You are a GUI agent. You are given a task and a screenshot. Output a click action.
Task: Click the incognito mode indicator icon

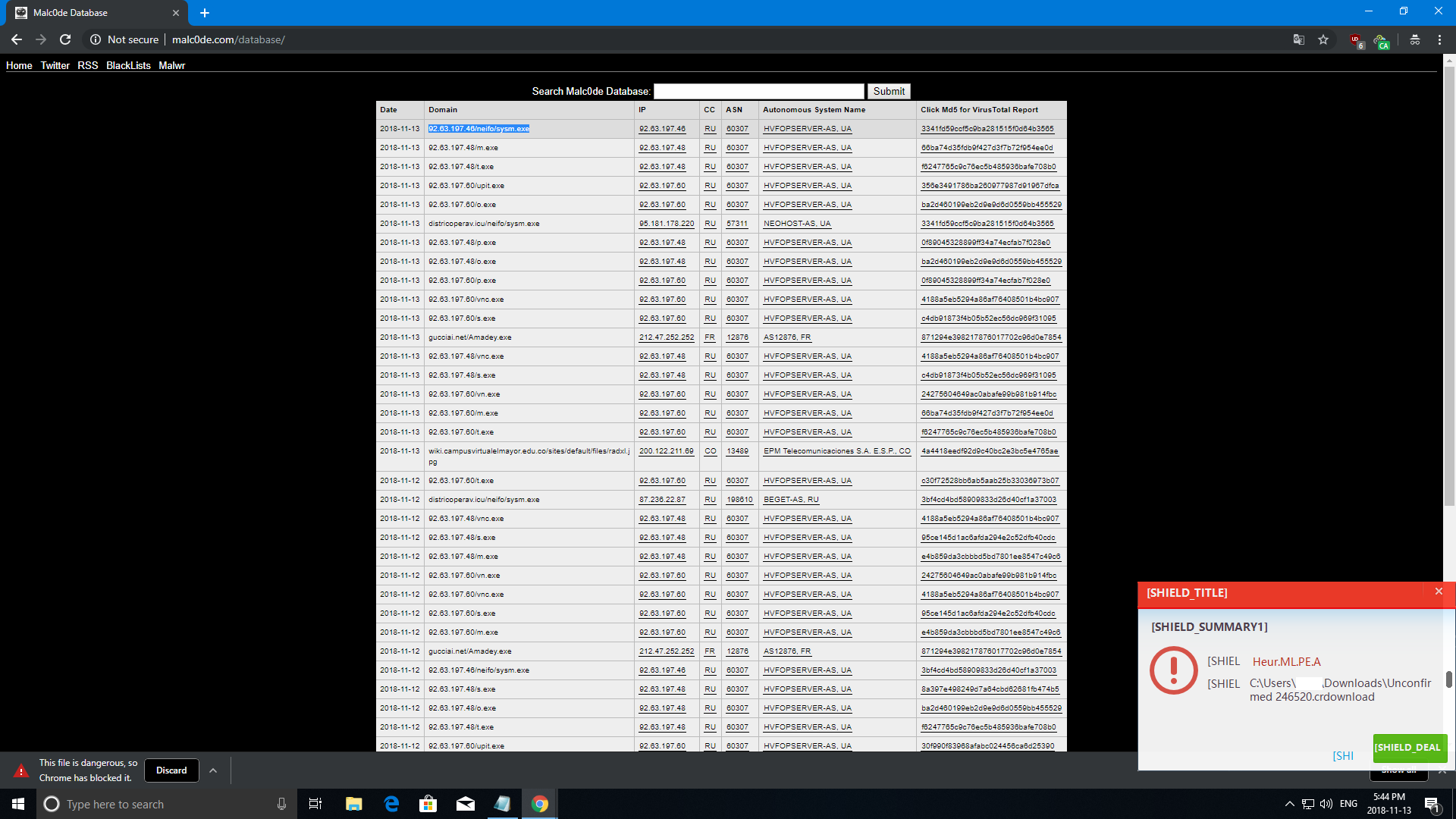coord(1414,39)
